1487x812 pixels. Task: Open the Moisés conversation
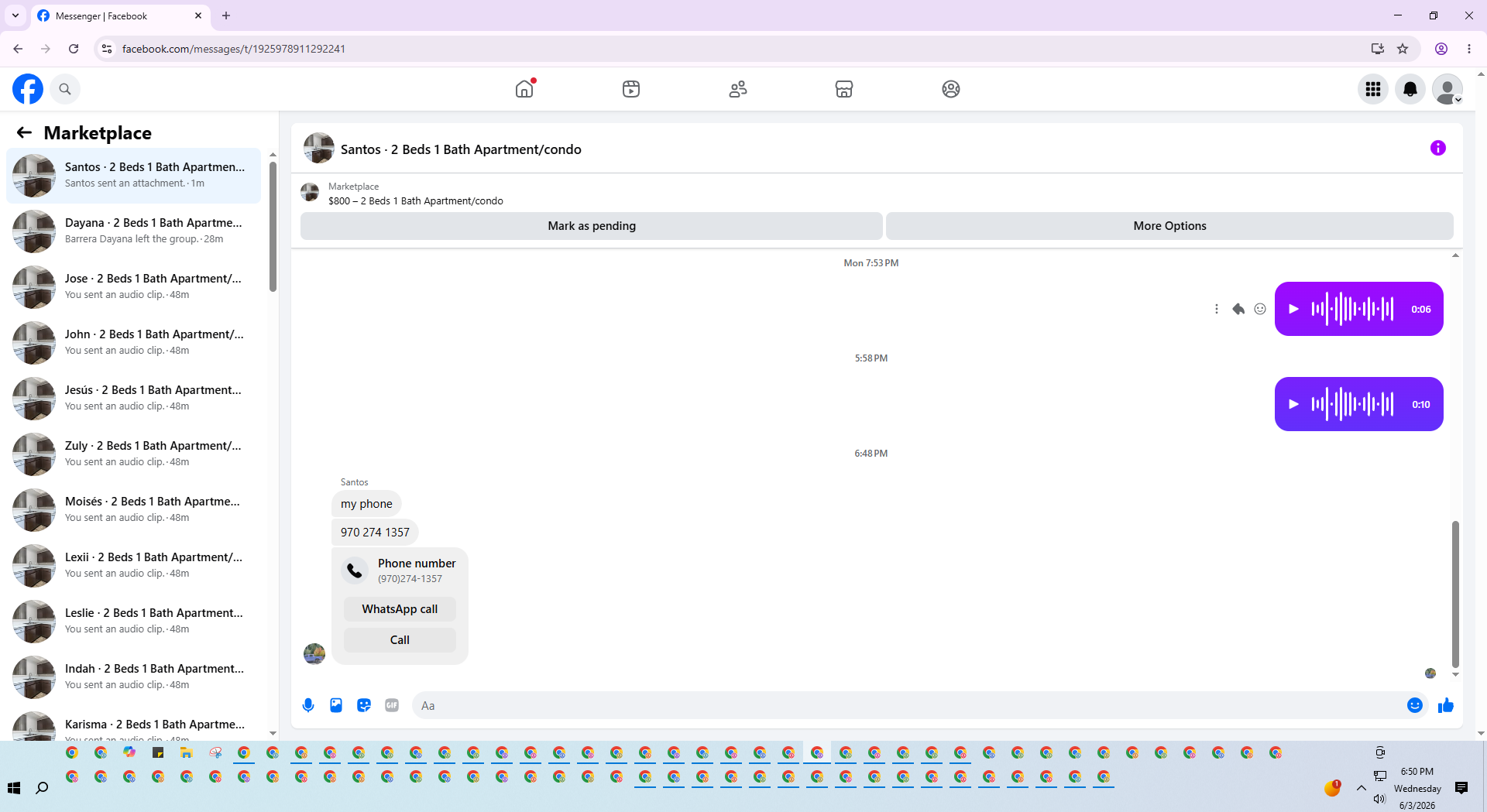pos(133,509)
